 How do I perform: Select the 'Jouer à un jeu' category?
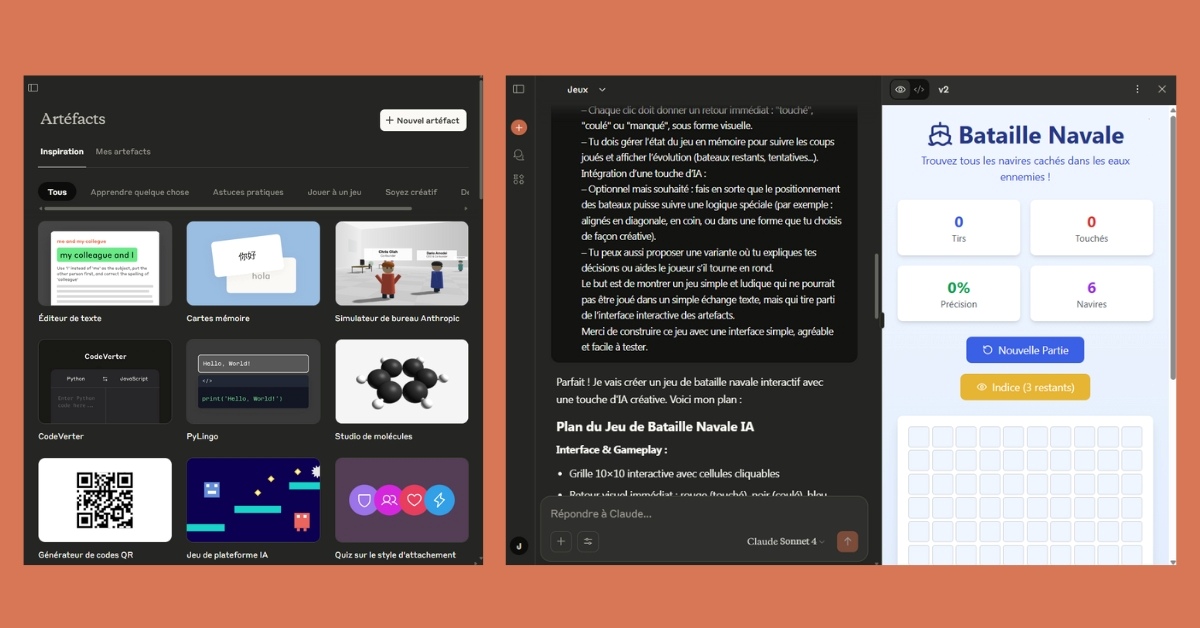[x=335, y=192]
